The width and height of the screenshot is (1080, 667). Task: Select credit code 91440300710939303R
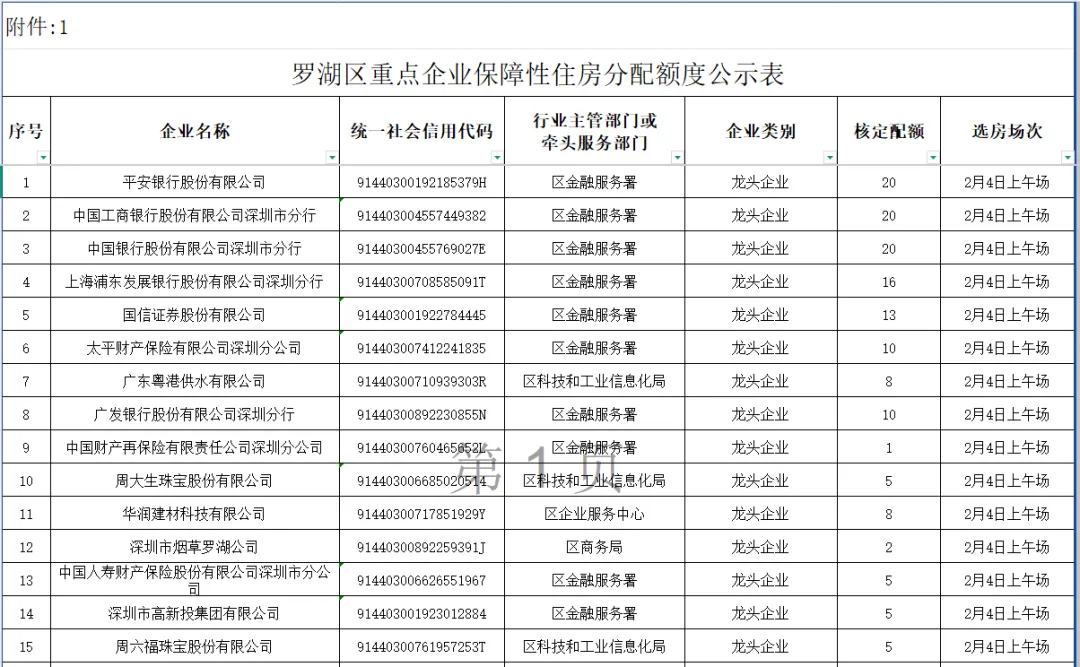point(422,381)
